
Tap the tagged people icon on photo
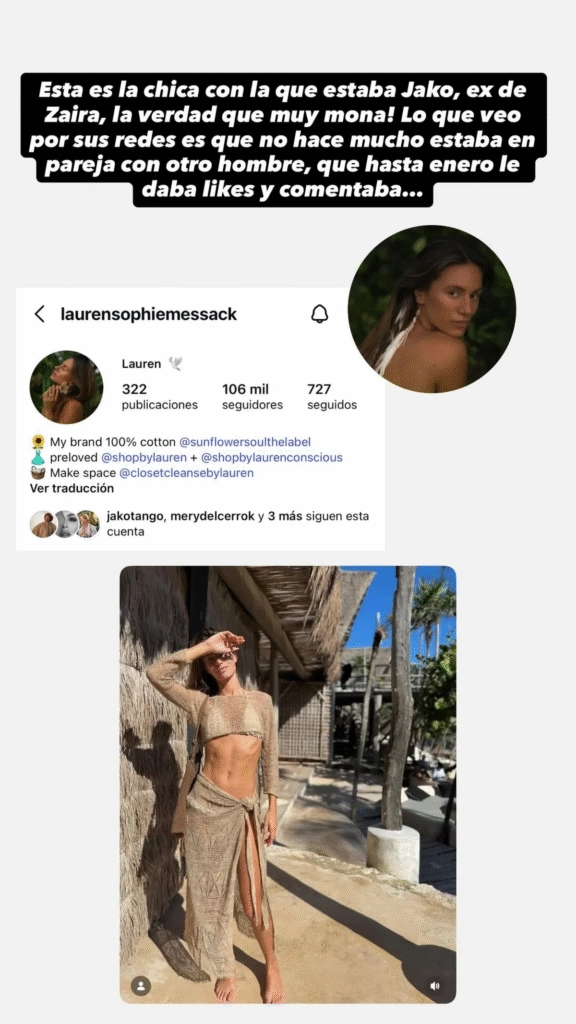[141, 985]
